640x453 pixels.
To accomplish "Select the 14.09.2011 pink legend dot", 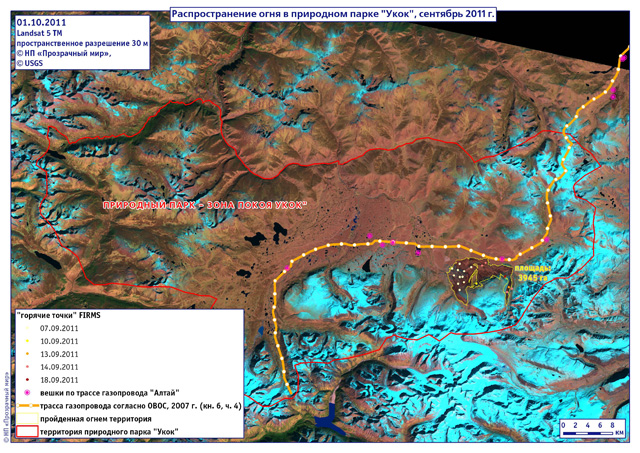I will pyautogui.click(x=26, y=367).
